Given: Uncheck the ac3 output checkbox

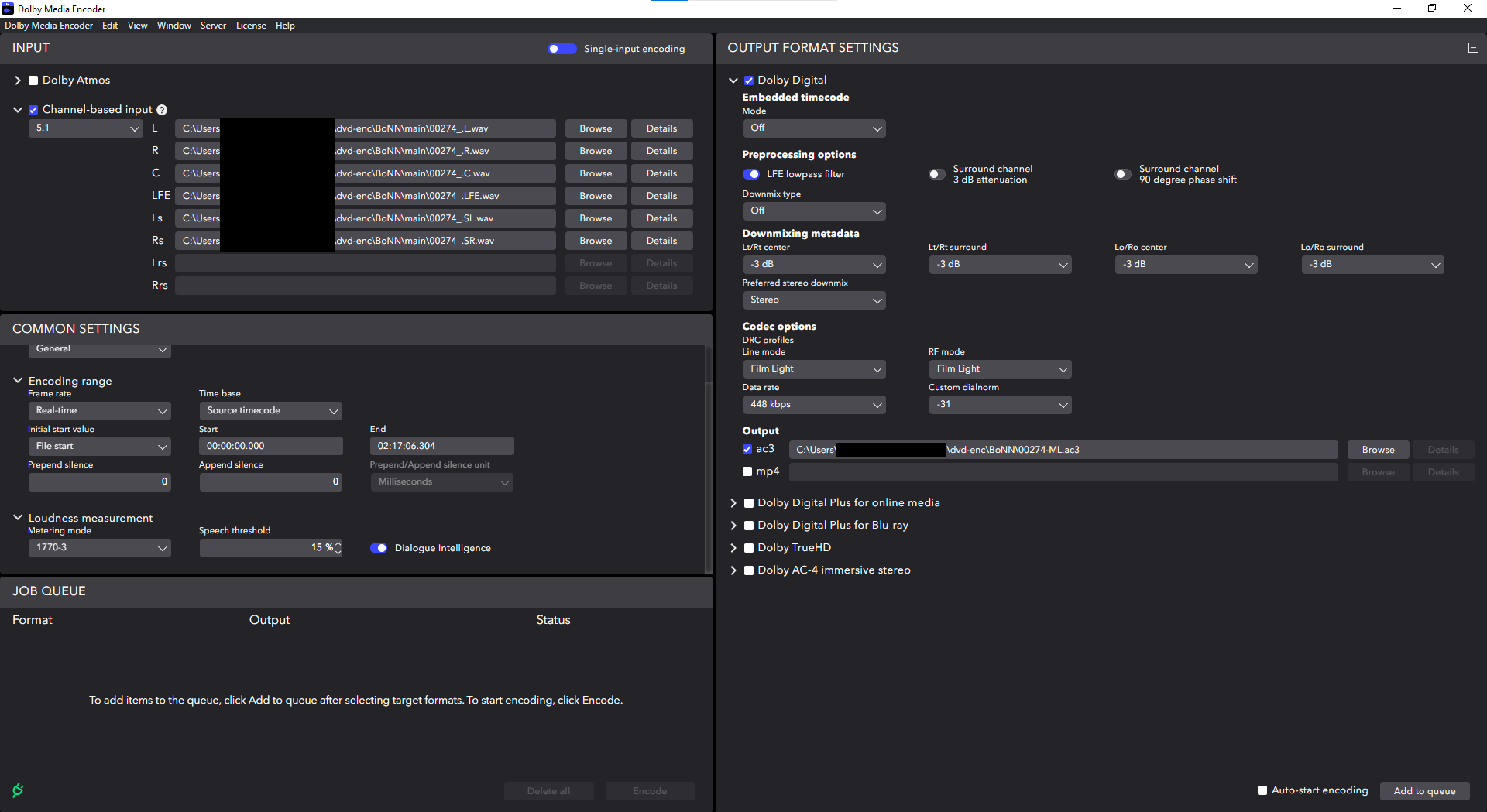Looking at the screenshot, I should [x=747, y=449].
